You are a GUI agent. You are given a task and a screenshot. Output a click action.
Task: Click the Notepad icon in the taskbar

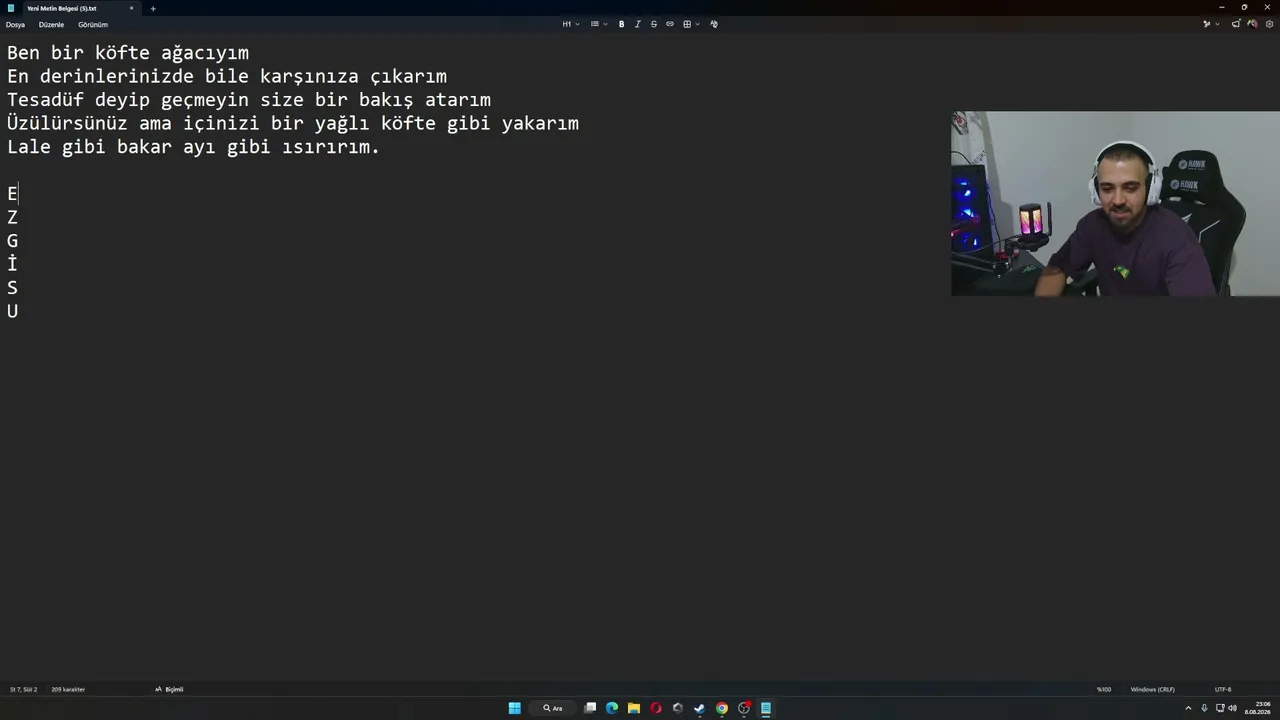point(766,708)
